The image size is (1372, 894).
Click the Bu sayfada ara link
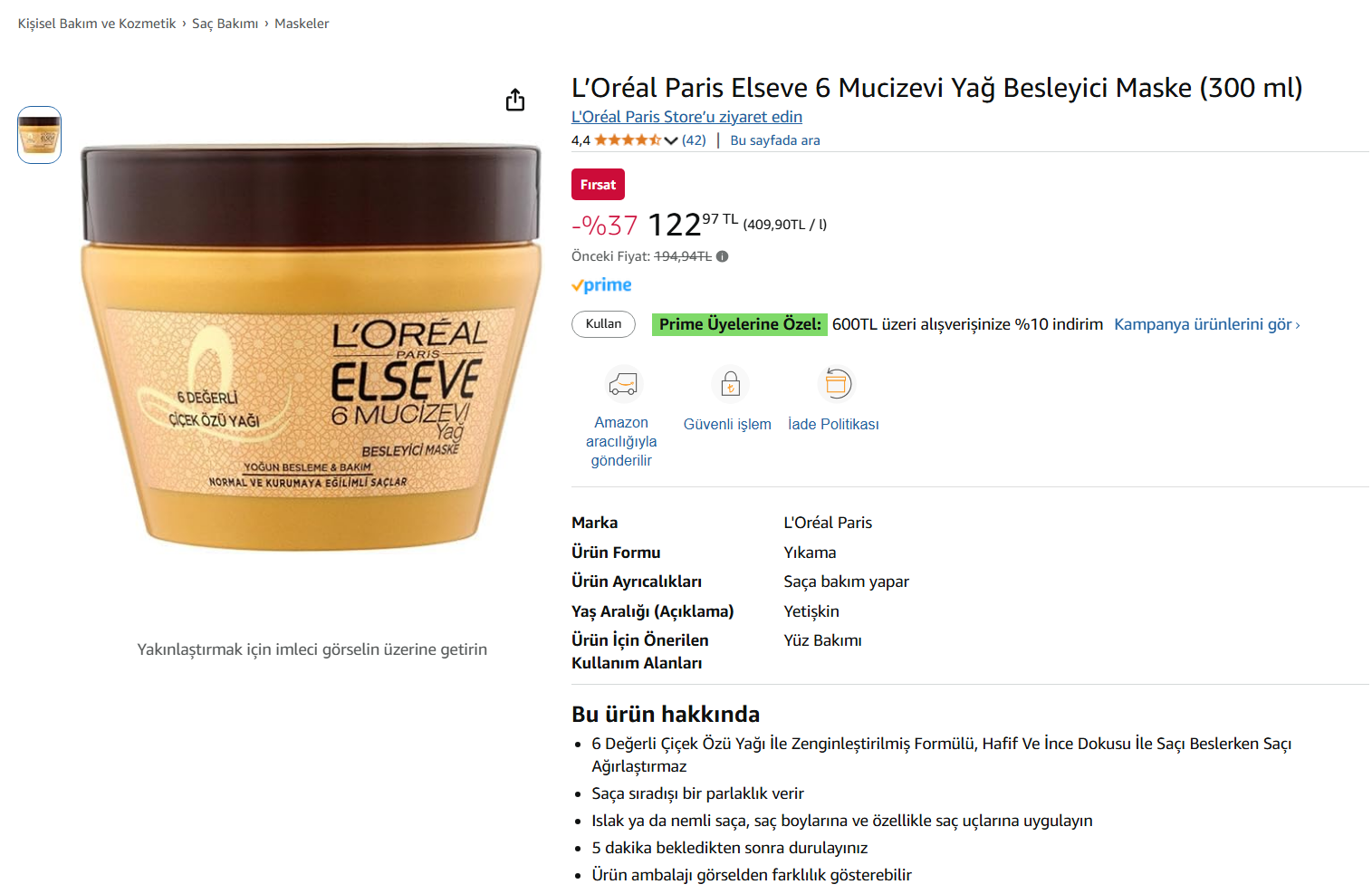click(775, 140)
